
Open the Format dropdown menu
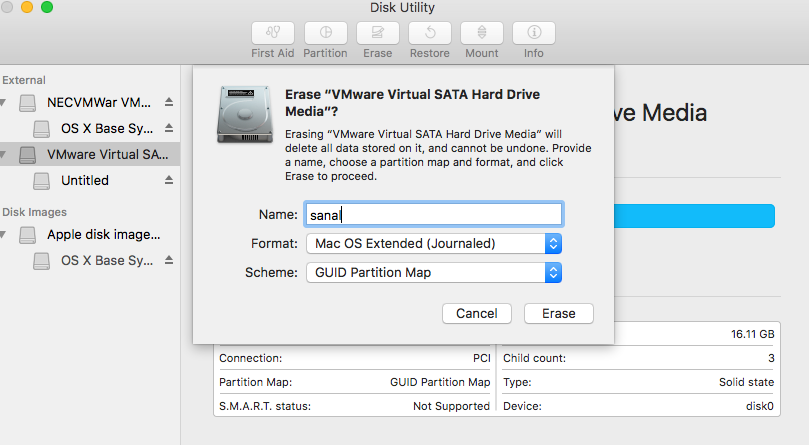click(434, 243)
